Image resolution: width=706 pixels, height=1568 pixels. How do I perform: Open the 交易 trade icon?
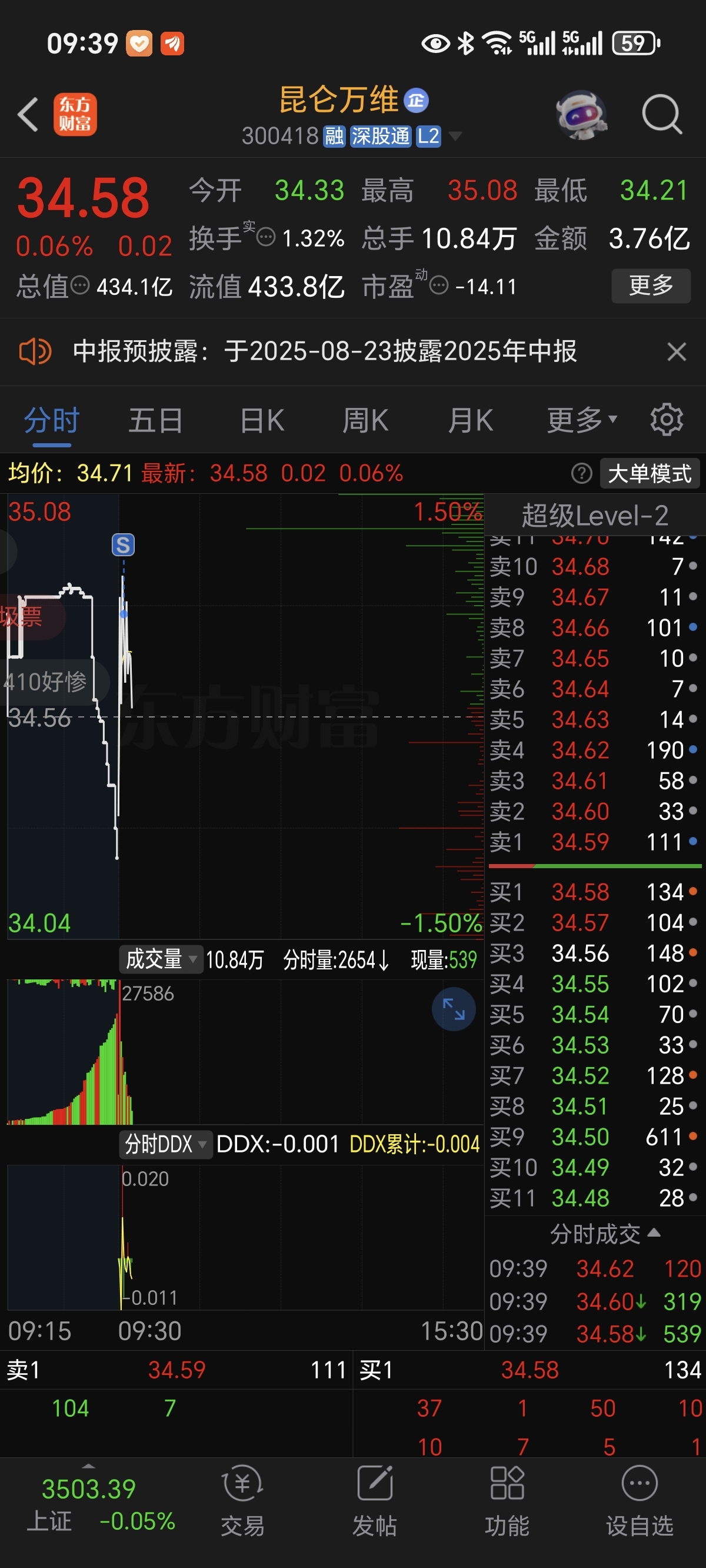[x=242, y=1500]
